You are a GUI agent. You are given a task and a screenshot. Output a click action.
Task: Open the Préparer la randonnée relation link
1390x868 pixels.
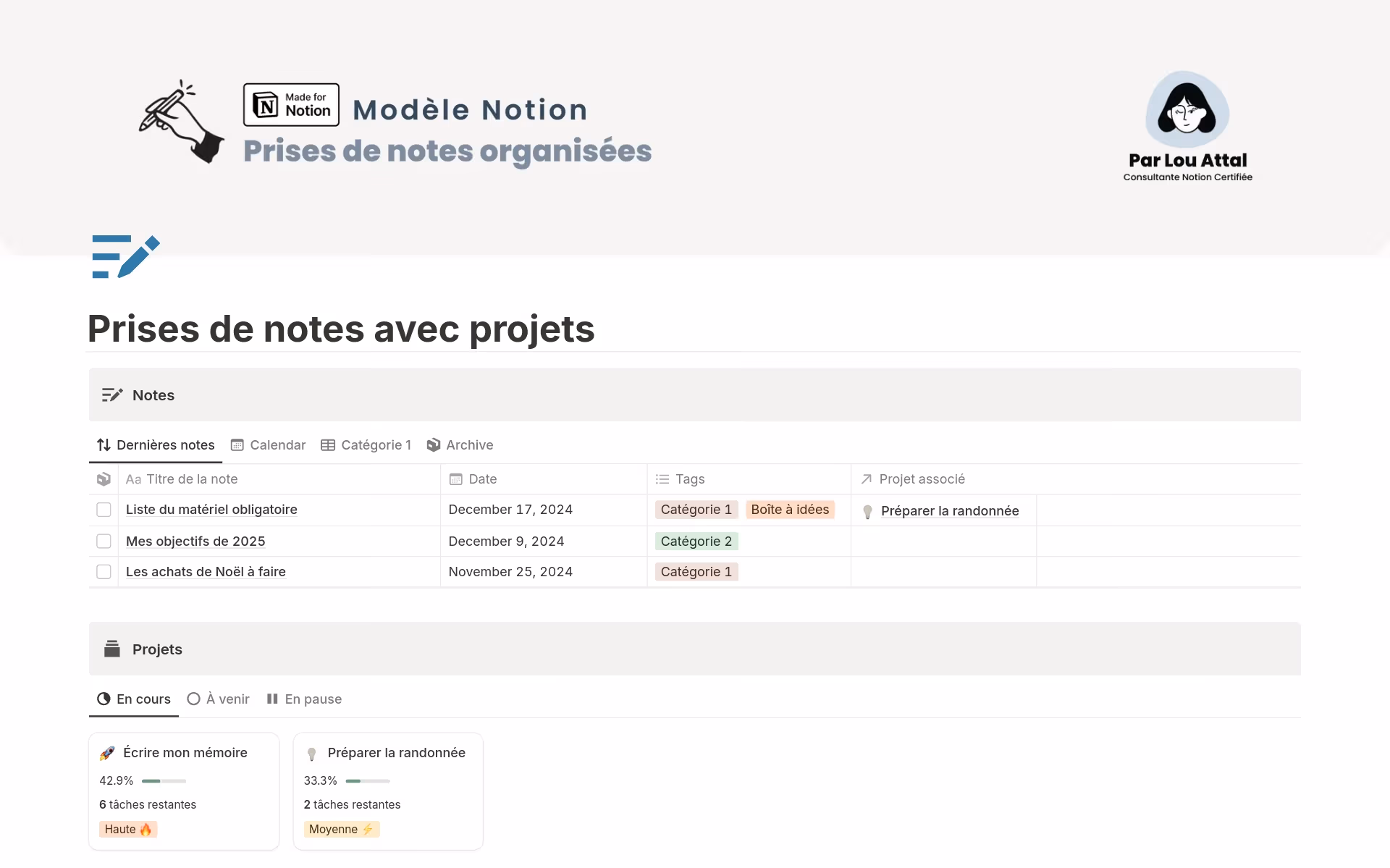tap(949, 511)
